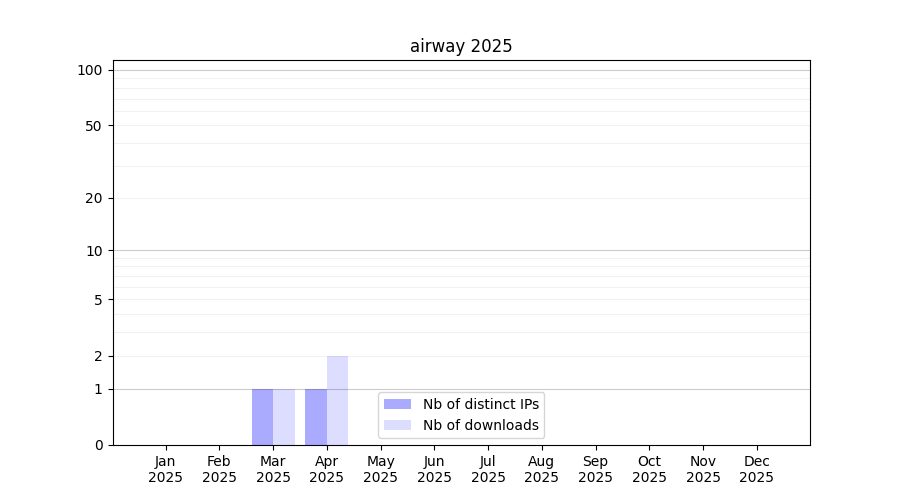Select the March downloads bar
900x500 pixels.
pyautogui.click(x=284, y=417)
